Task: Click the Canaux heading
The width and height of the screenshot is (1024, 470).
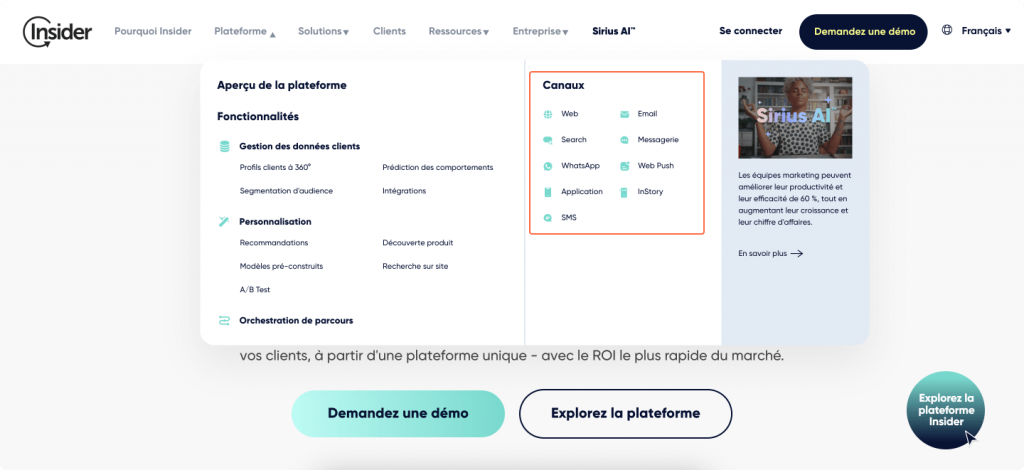Action: (x=563, y=85)
